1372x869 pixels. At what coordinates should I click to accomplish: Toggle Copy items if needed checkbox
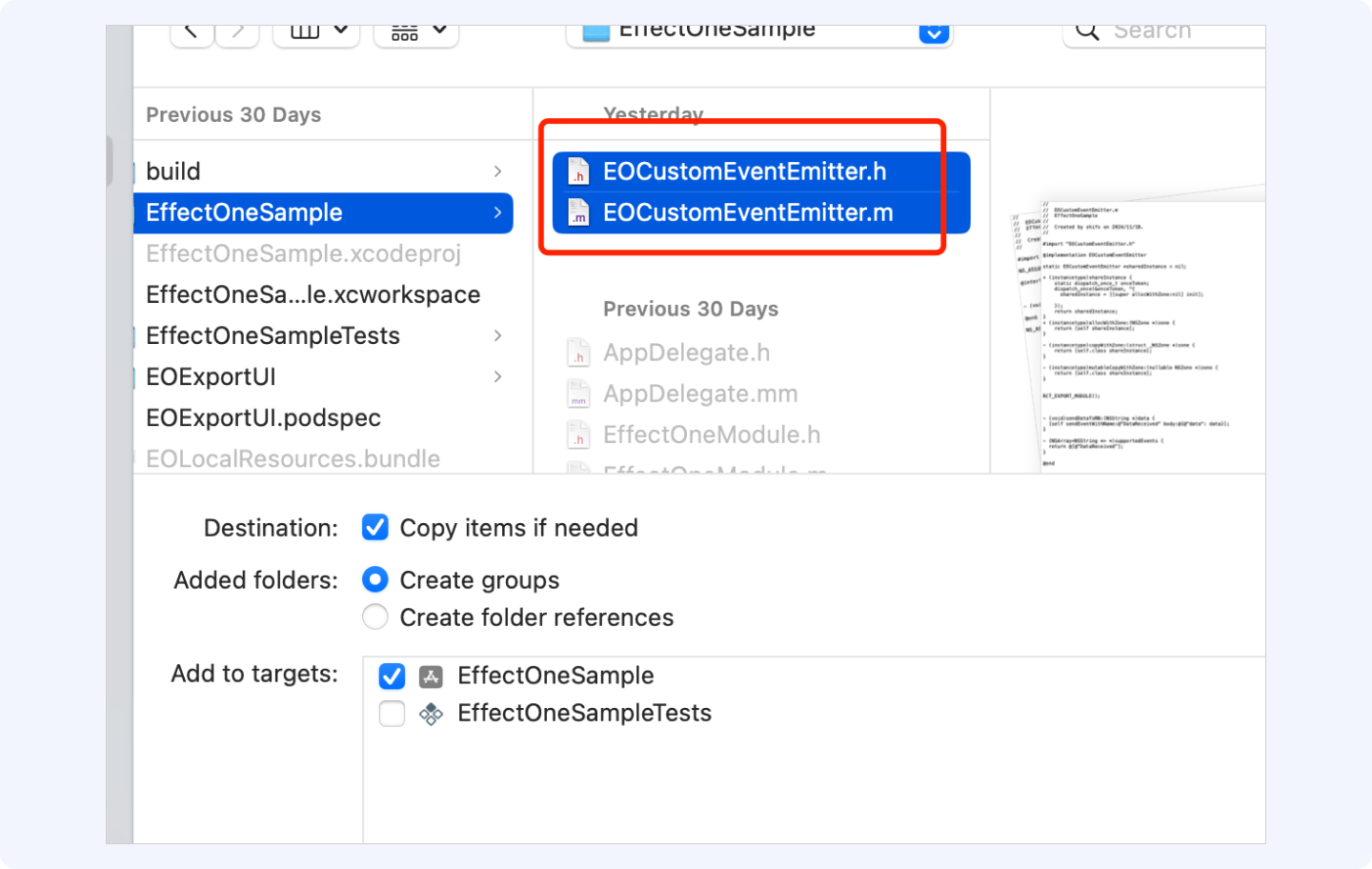click(x=375, y=527)
